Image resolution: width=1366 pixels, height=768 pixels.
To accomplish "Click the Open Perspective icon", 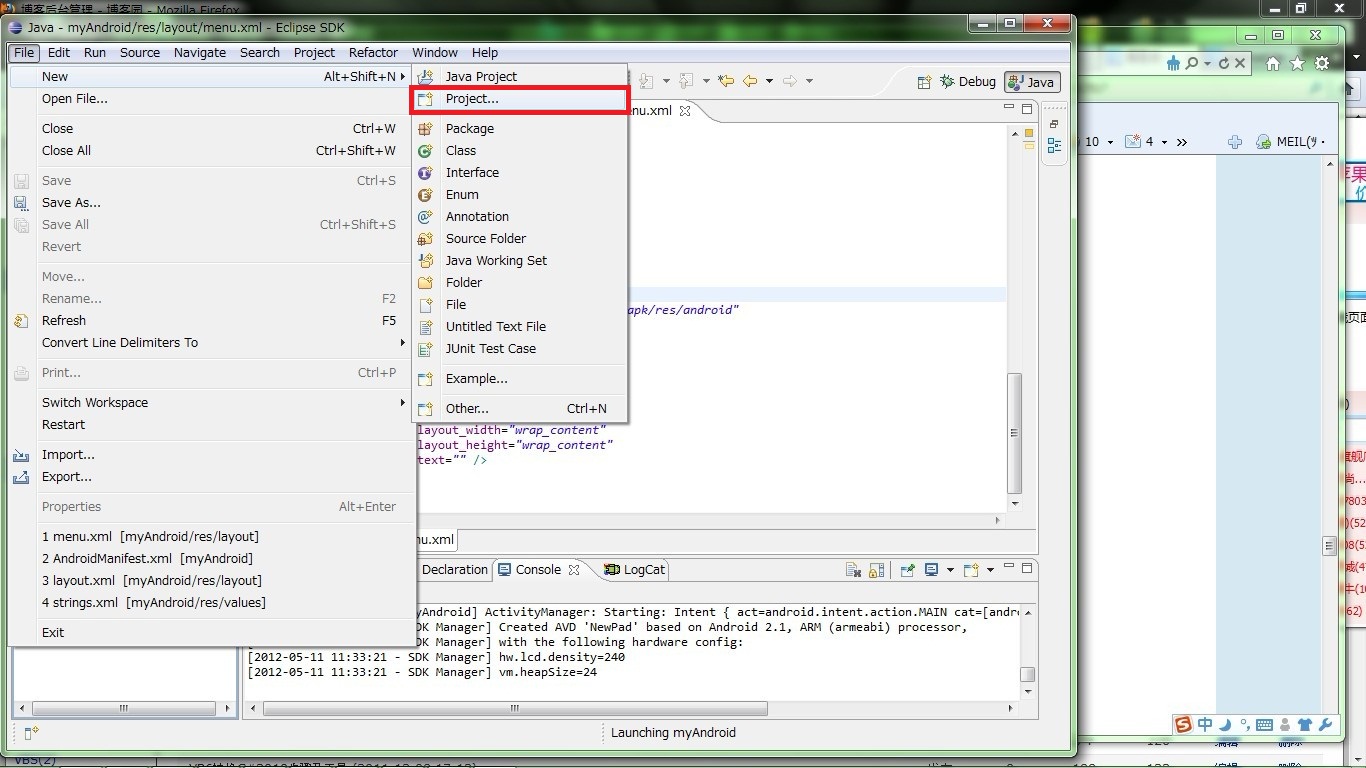I will (x=925, y=82).
